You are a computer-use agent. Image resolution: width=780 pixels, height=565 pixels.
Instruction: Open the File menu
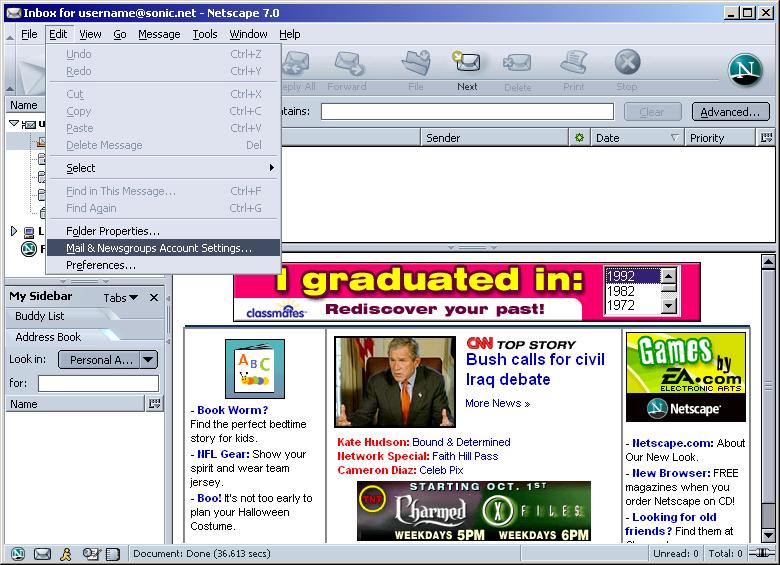click(x=29, y=34)
